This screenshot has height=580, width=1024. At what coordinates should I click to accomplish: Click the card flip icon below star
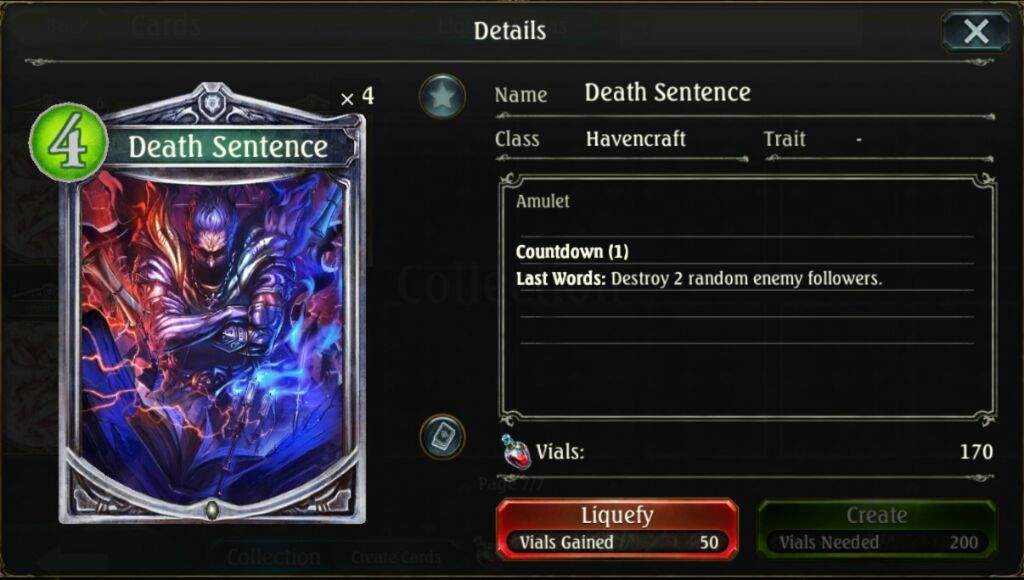click(442, 436)
